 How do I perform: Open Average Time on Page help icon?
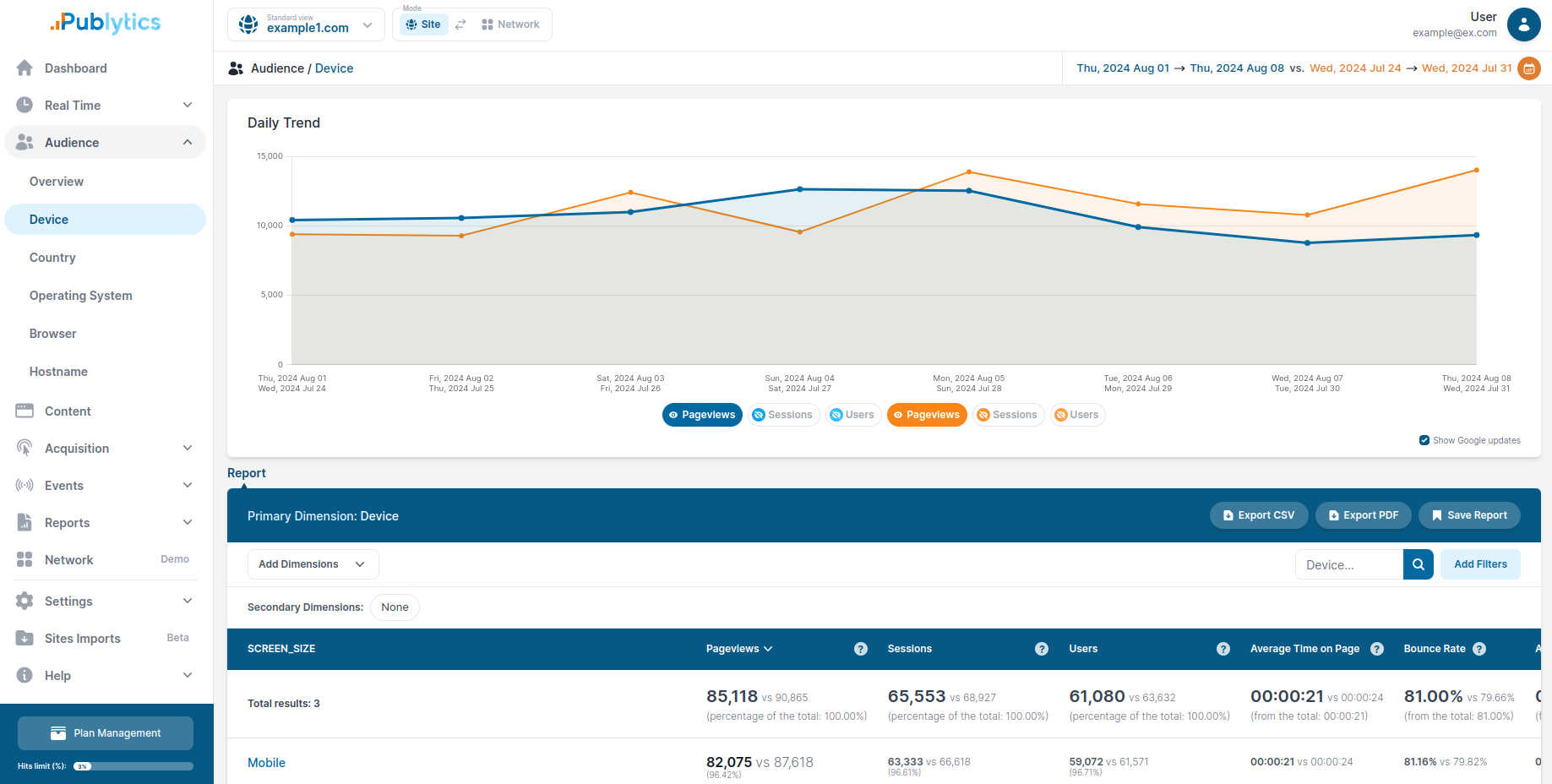tap(1377, 649)
